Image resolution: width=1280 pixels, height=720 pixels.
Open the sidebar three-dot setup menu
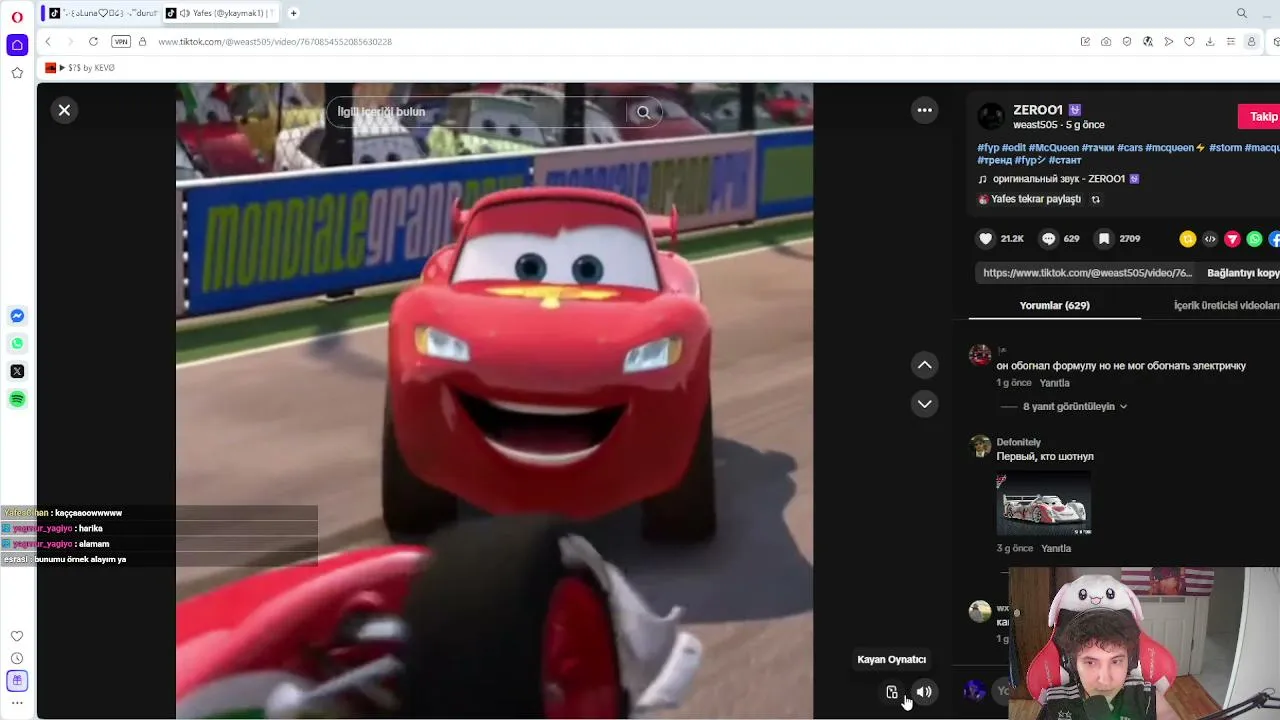[17, 703]
